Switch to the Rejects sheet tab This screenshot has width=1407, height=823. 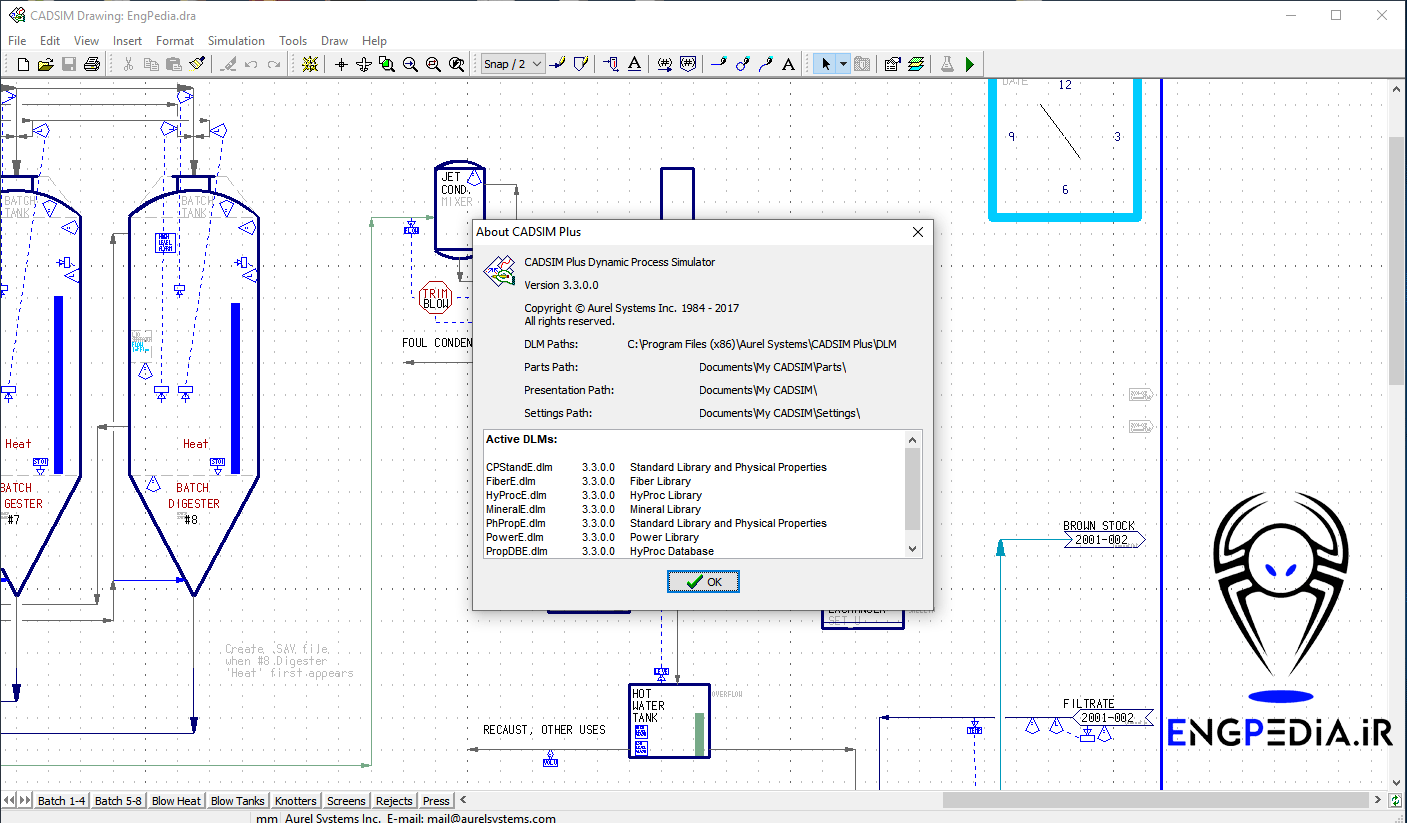point(394,801)
